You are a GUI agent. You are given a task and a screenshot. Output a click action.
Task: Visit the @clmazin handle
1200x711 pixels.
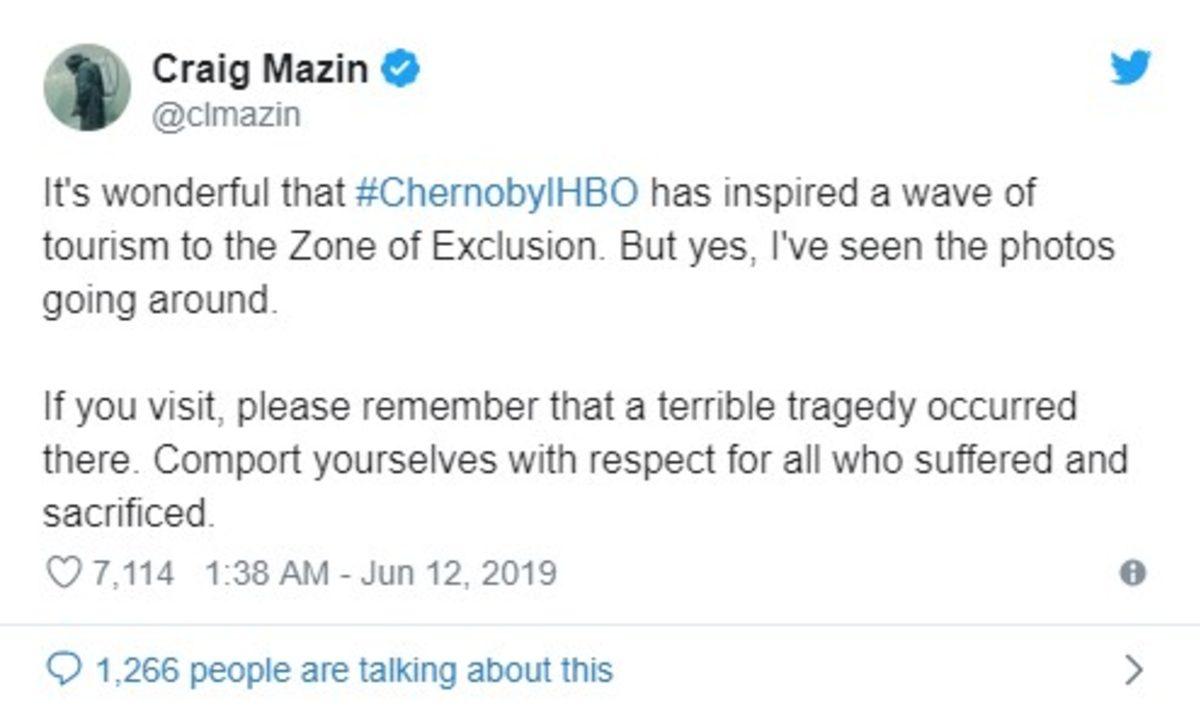[226, 116]
